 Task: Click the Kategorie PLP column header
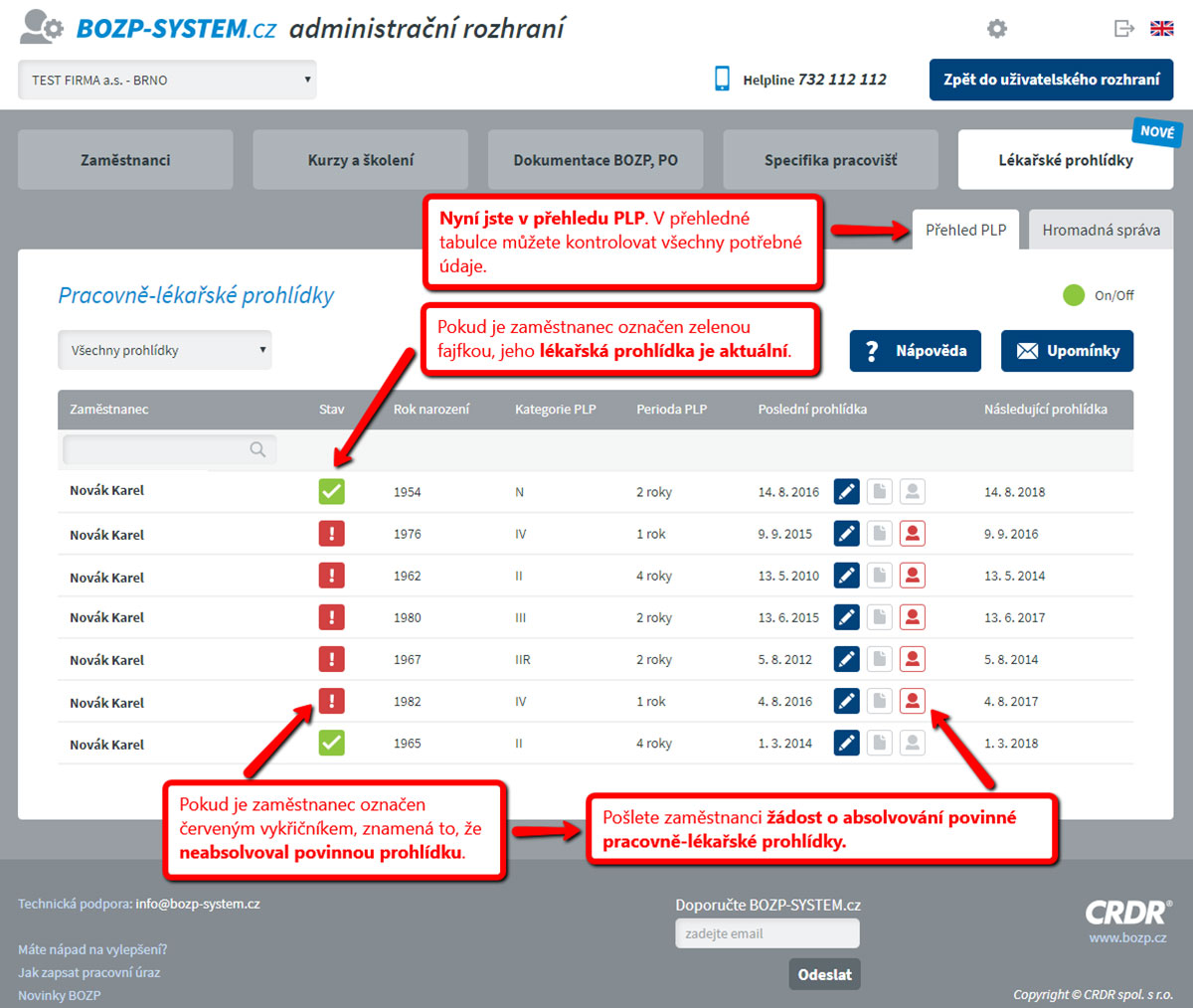click(556, 409)
